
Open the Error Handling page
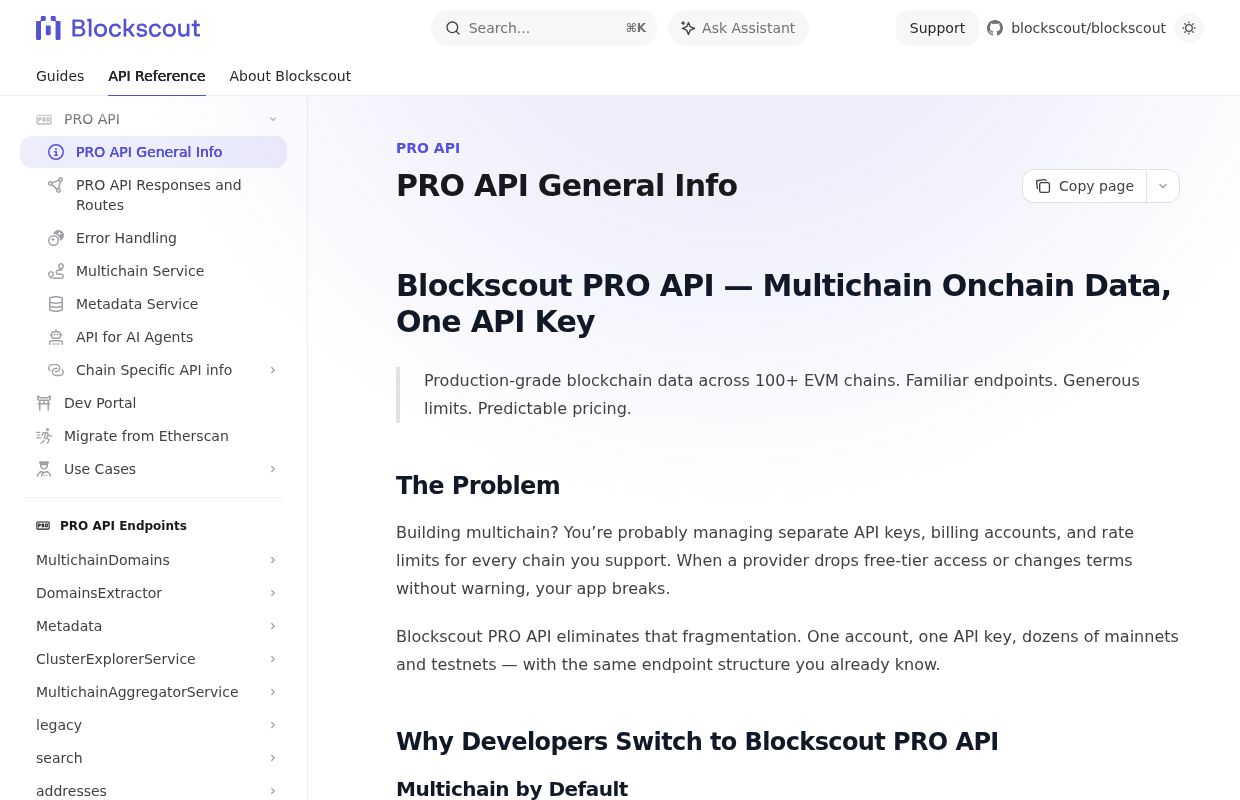(x=153, y=238)
